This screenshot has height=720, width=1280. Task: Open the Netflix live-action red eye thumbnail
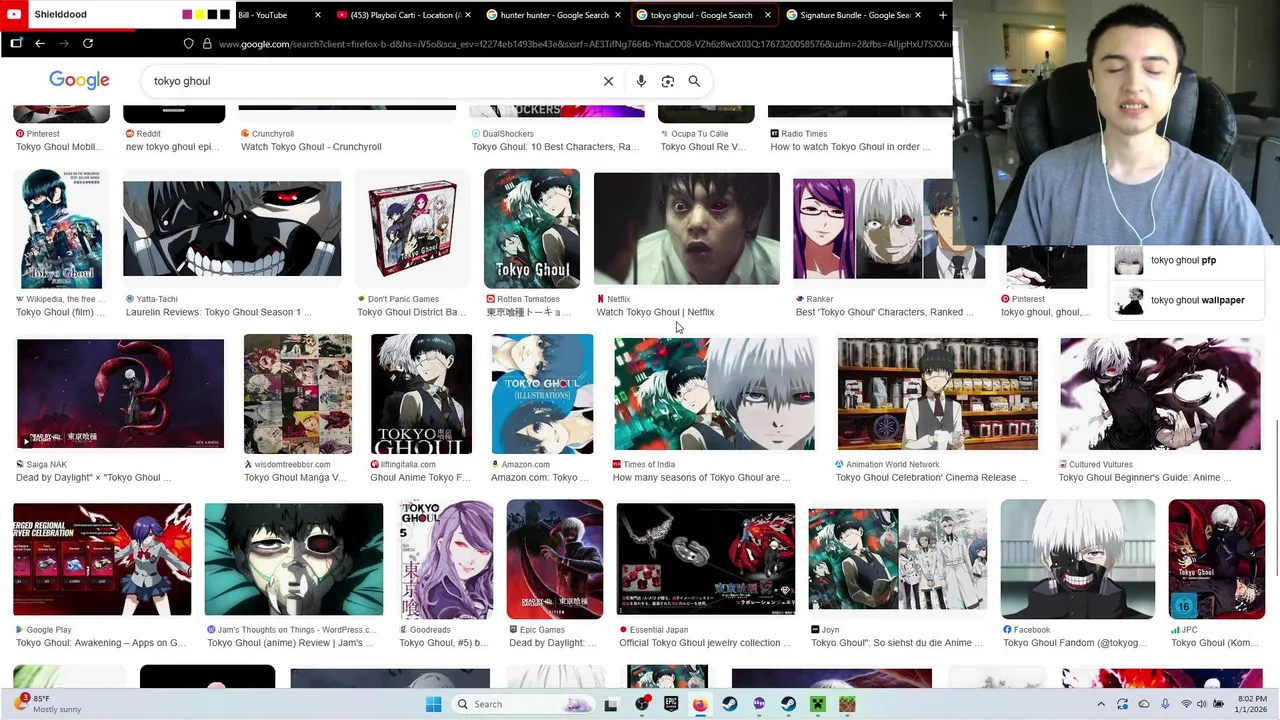(686, 229)
